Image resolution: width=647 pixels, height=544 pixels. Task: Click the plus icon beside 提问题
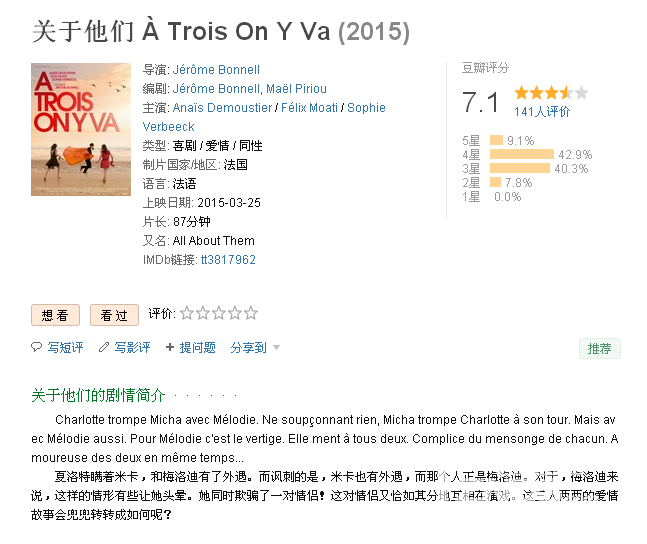(x=170, y=347)
